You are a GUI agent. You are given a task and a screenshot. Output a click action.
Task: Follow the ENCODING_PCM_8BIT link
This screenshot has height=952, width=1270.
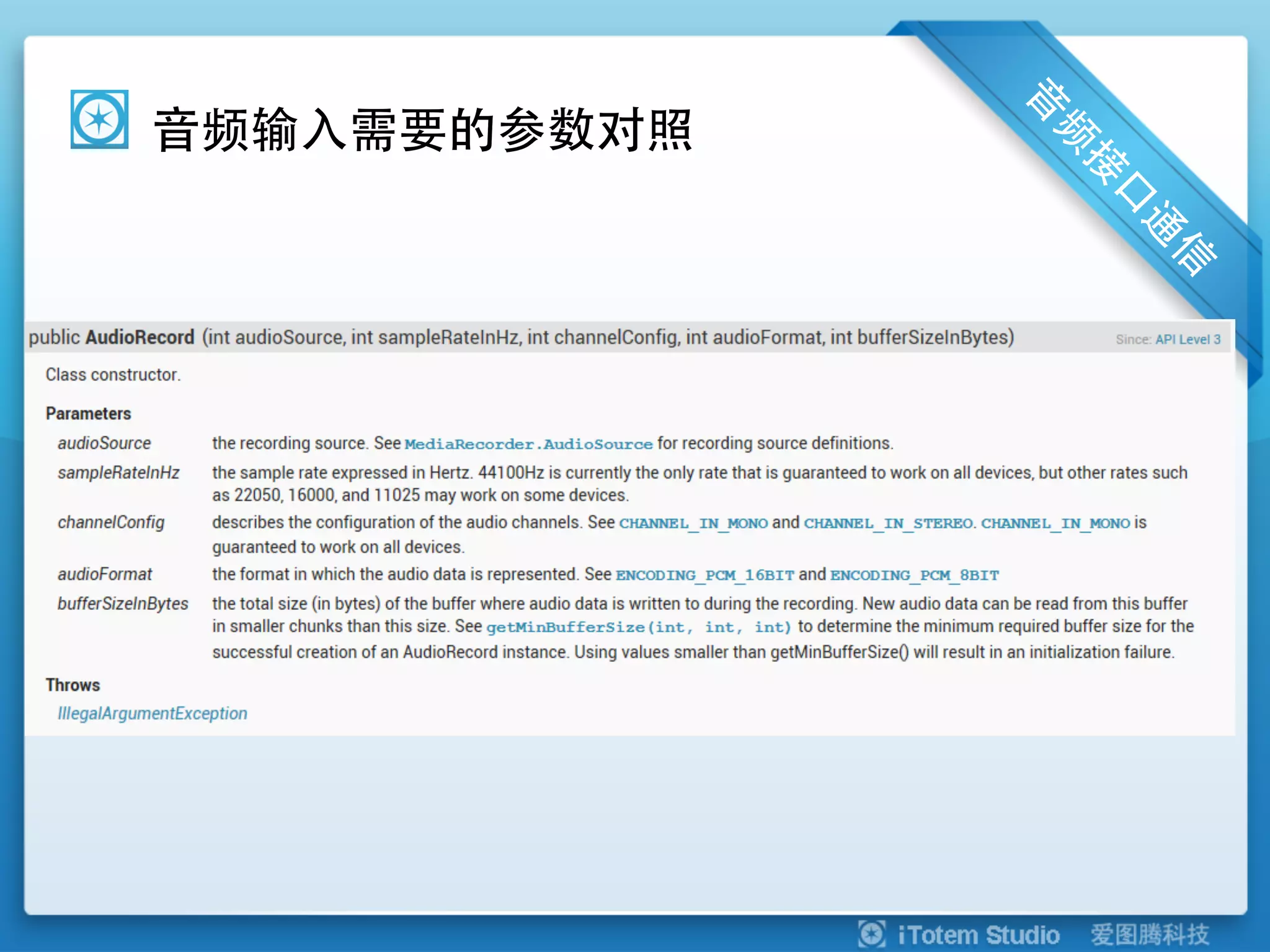[915, 575]
